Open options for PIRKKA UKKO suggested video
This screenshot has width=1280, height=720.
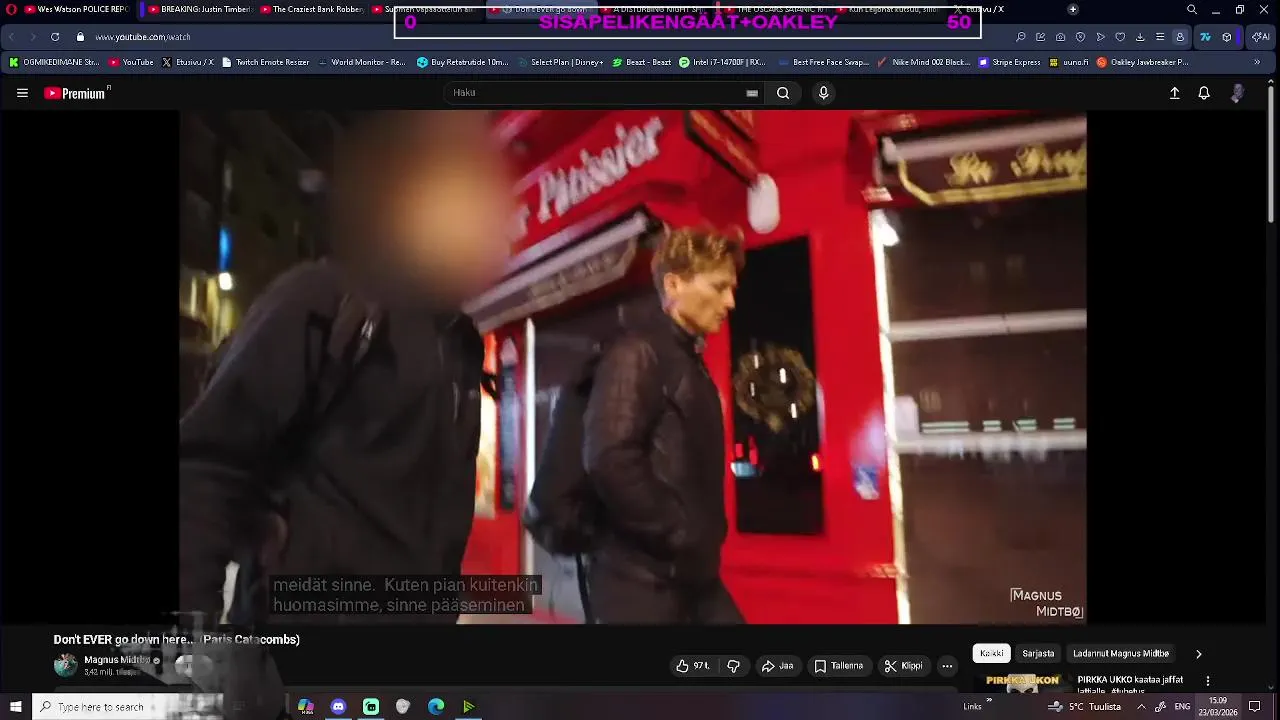click(x=1207, y=681)
